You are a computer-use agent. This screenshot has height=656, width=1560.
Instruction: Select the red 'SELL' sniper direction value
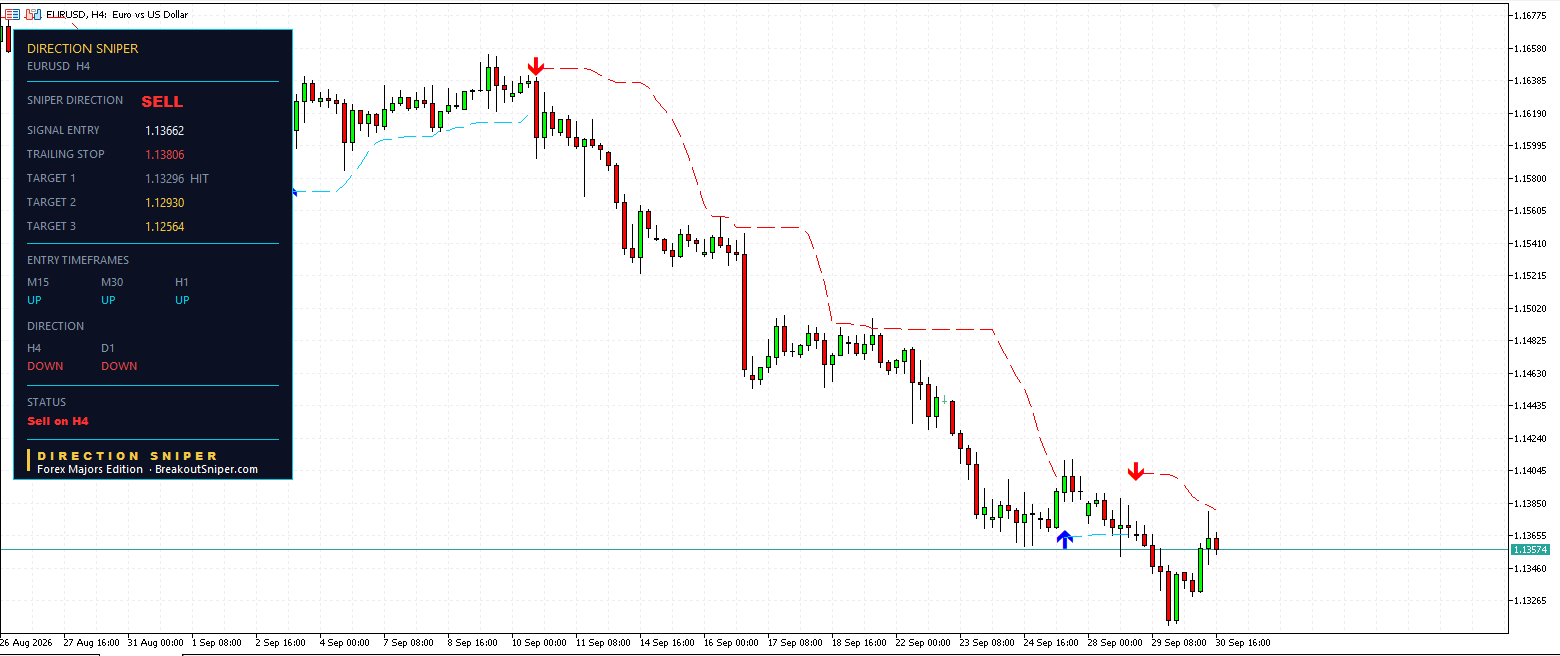coord(162,102)
